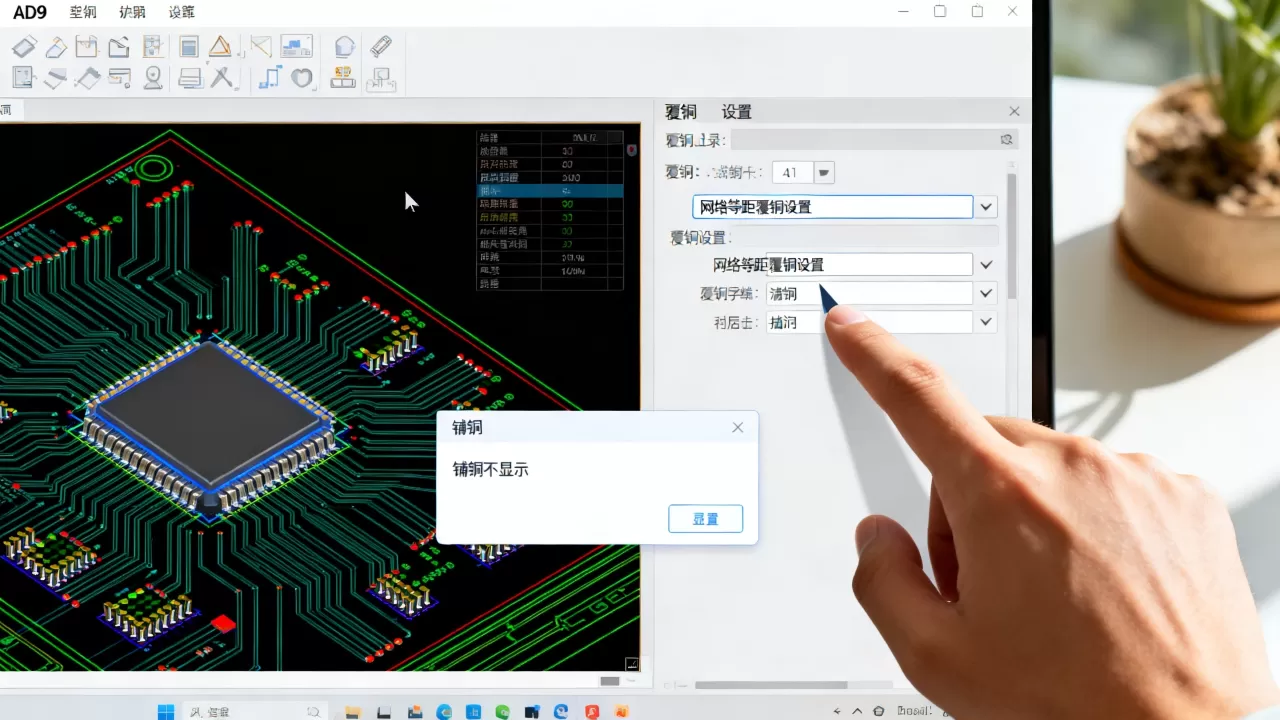
Task: Click the blue window panel icon
Action: pyautogui.click(x=189, y=46)
